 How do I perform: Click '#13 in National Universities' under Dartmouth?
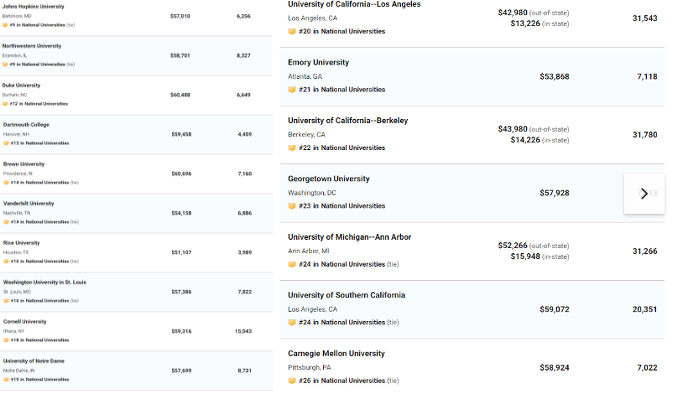[40, 143]
